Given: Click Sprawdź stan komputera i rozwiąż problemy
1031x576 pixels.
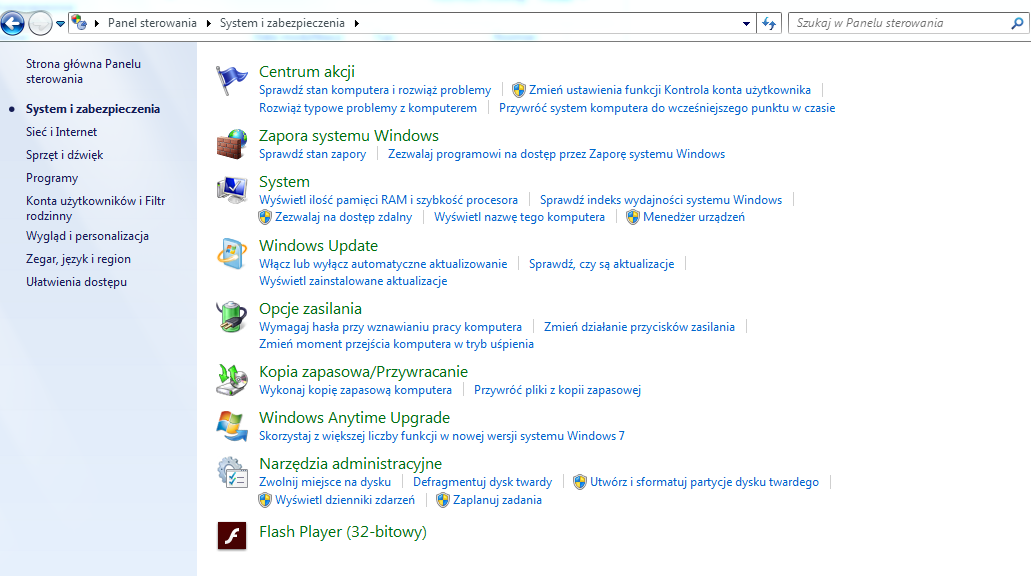Looking at the screenshot, I should tap(375, 89).
